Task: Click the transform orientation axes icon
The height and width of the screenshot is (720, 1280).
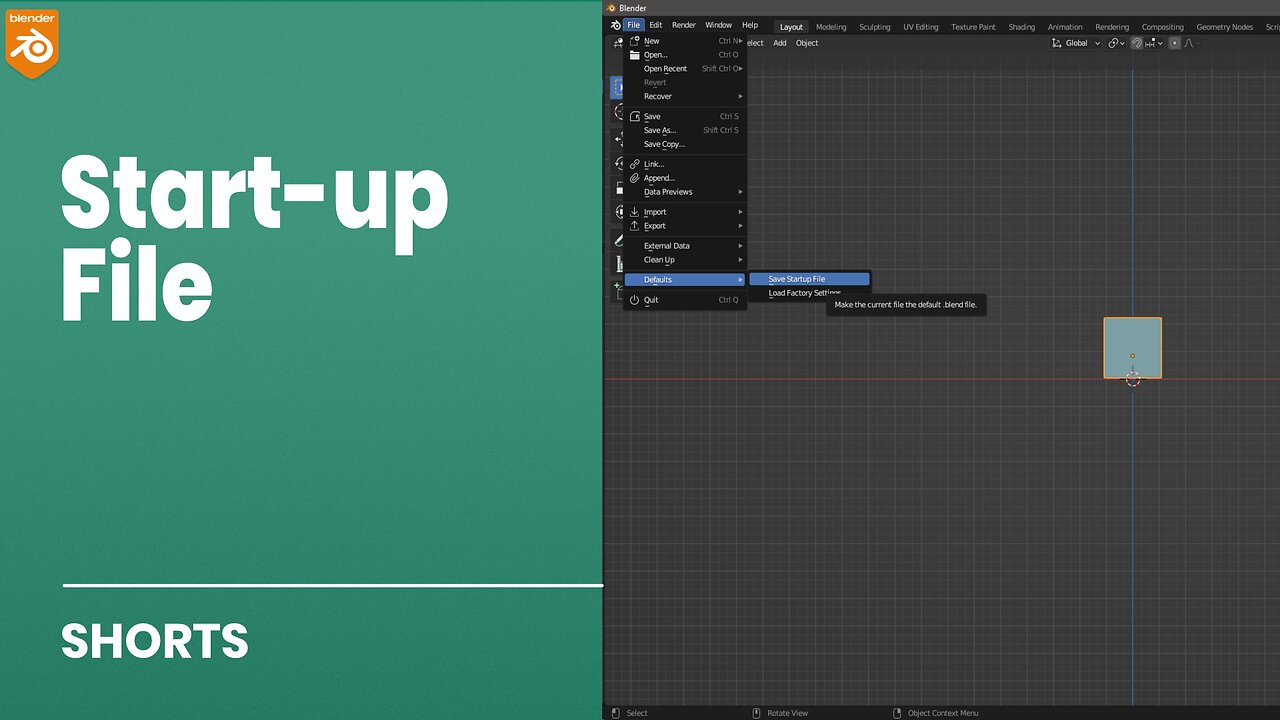Action: 1057,43
